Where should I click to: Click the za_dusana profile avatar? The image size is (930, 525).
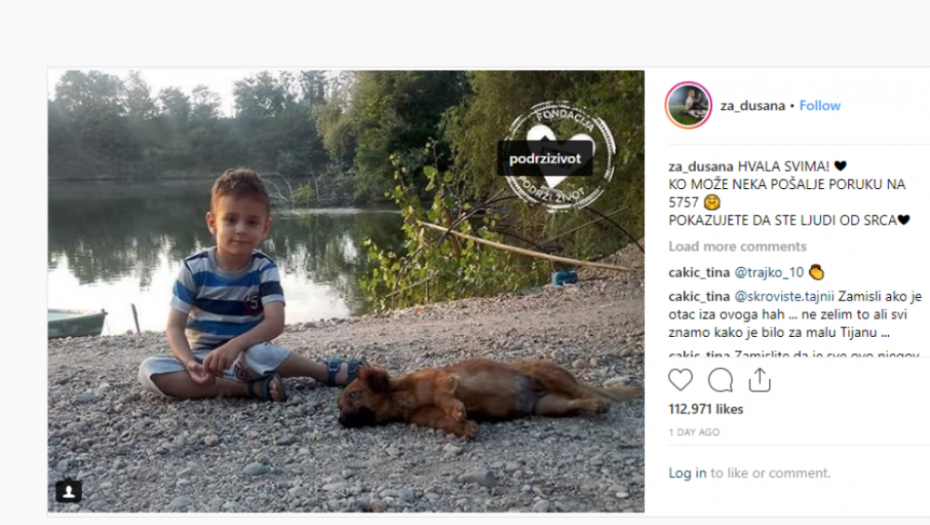click(x=688, y=105)
